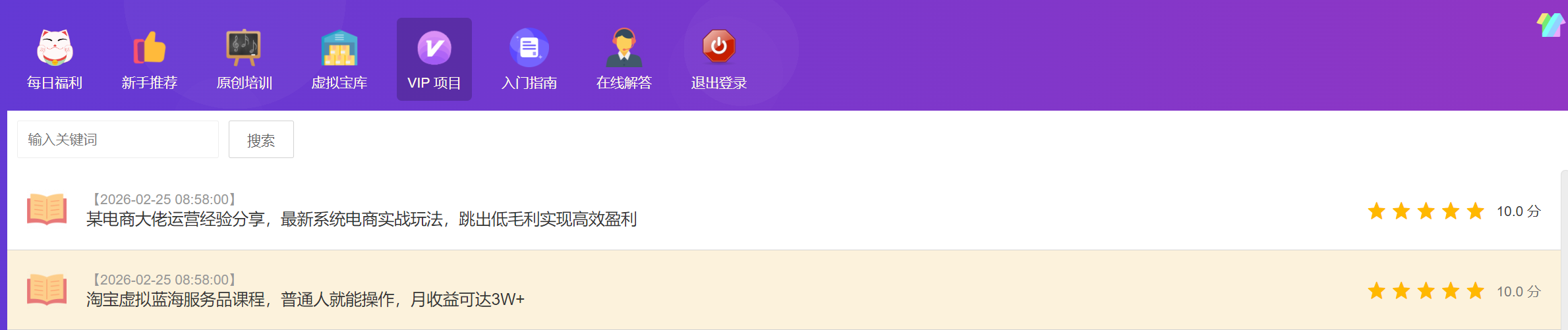Open the 原创培训 blackboard icon
This screenshot has width=1568, height=330.
point(244,47)
